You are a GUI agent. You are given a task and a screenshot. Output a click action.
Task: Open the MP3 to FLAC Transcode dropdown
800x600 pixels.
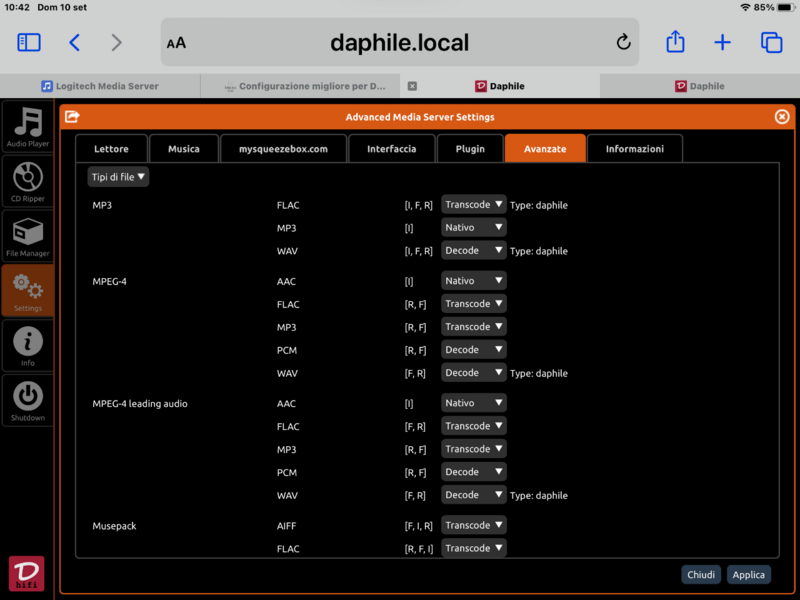(474, 205)
